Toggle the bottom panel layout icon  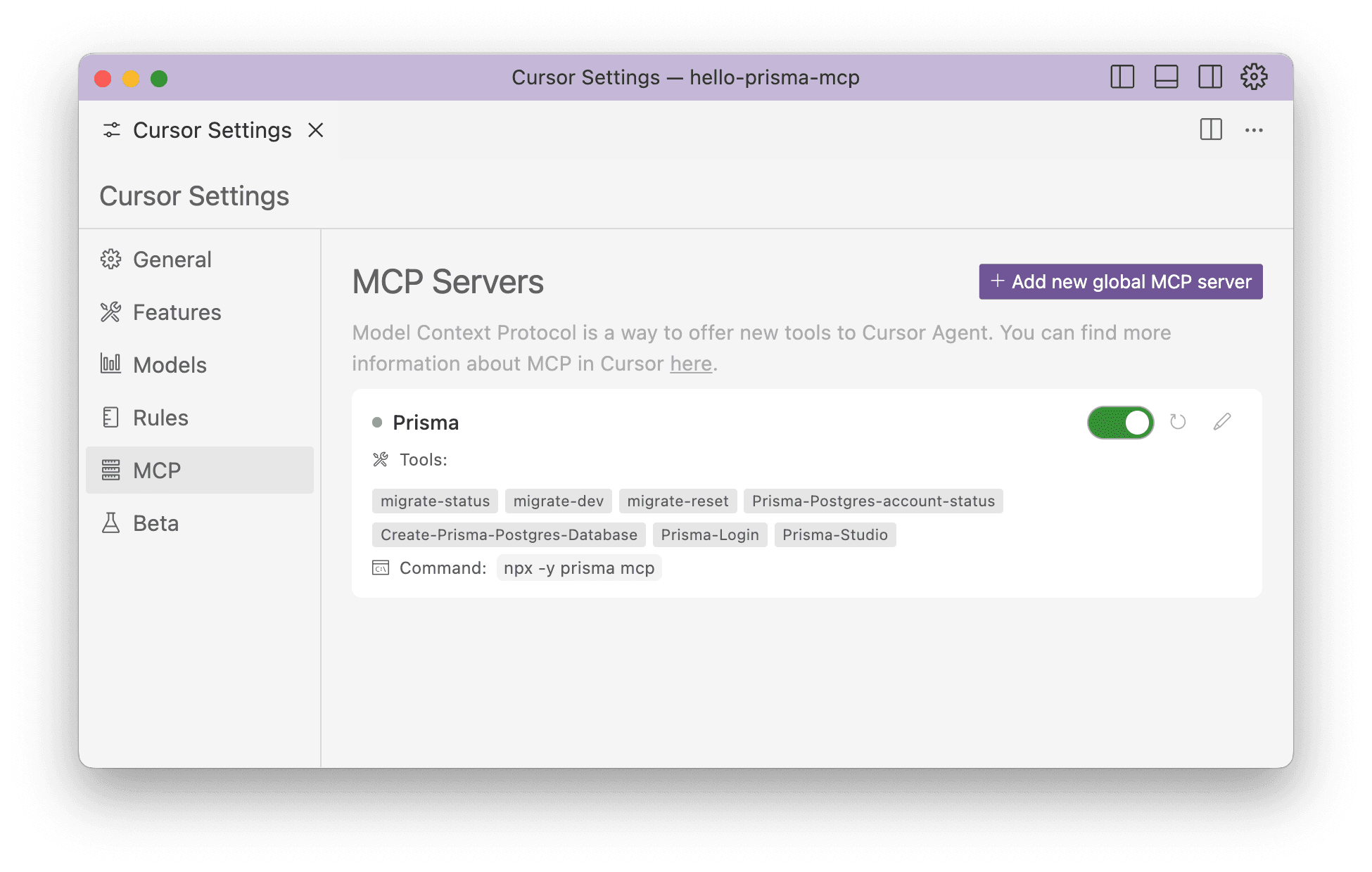tap(1166, 77)
